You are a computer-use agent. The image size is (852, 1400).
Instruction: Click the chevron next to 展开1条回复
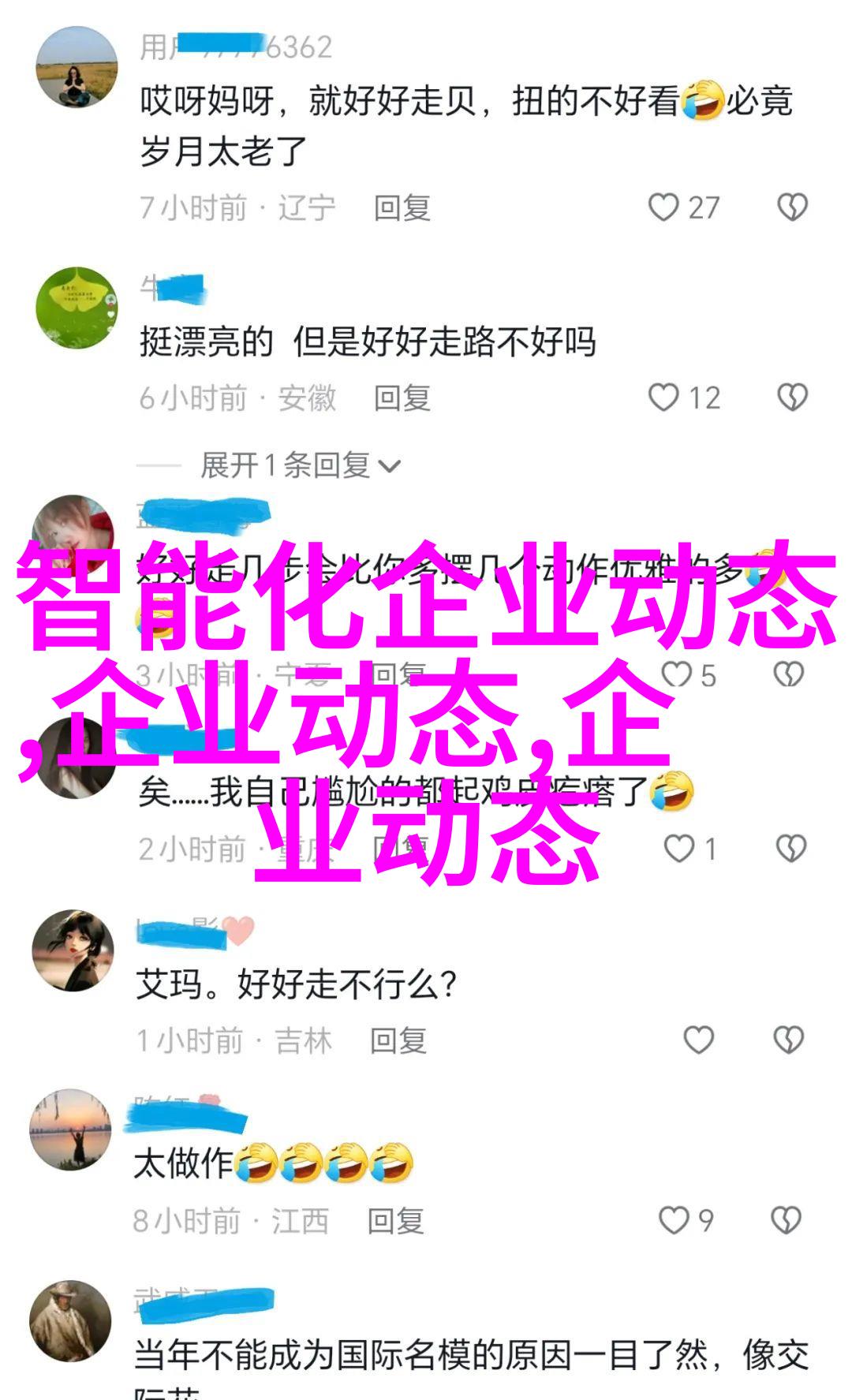click(x=389, y=467)
